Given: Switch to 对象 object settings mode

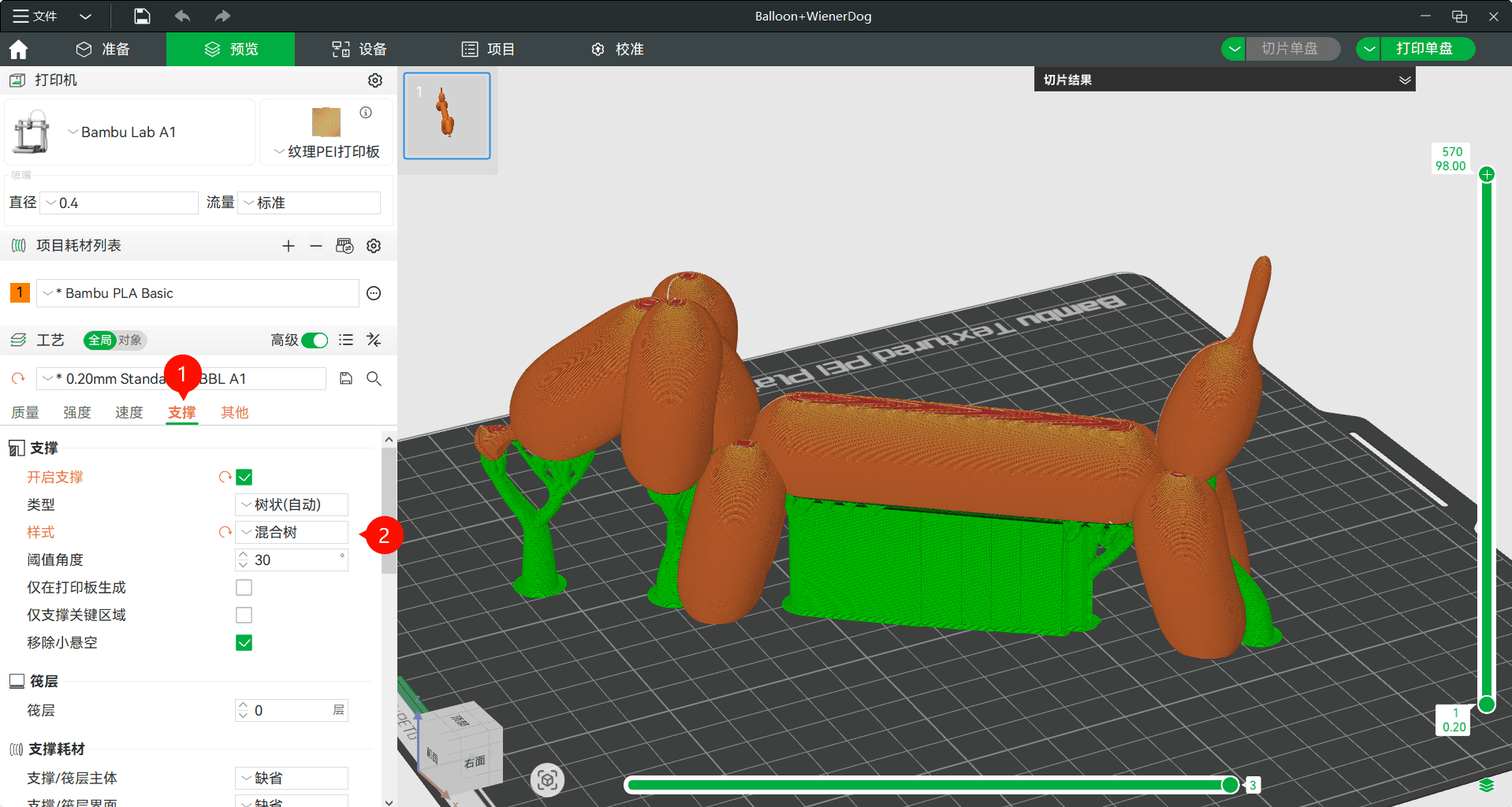Looking at the screenshot, I should [130, 340].
